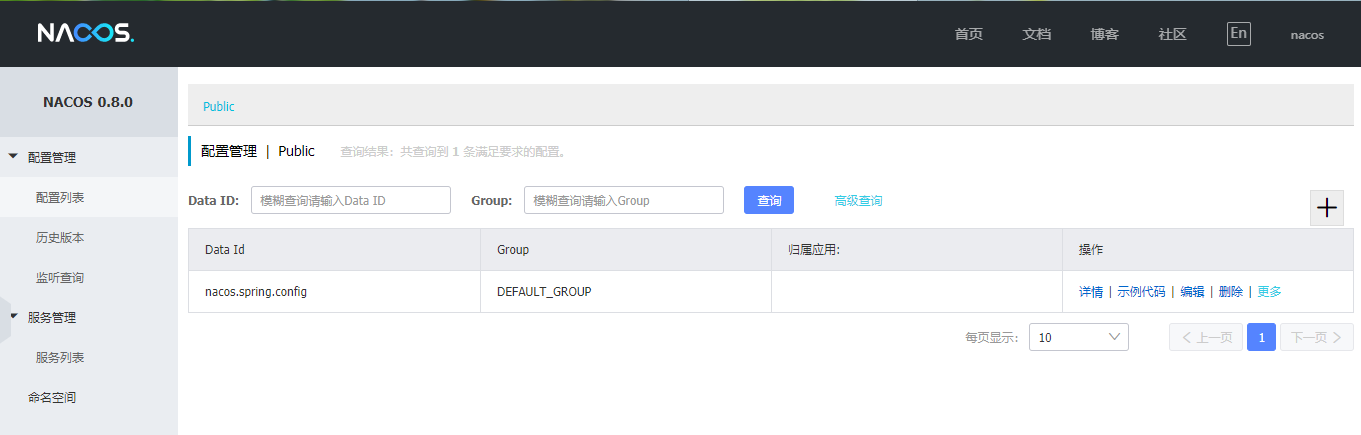The image size is (1361, 435).
Task: Open the nacos user menu
Action: [x=1307, y=34]
